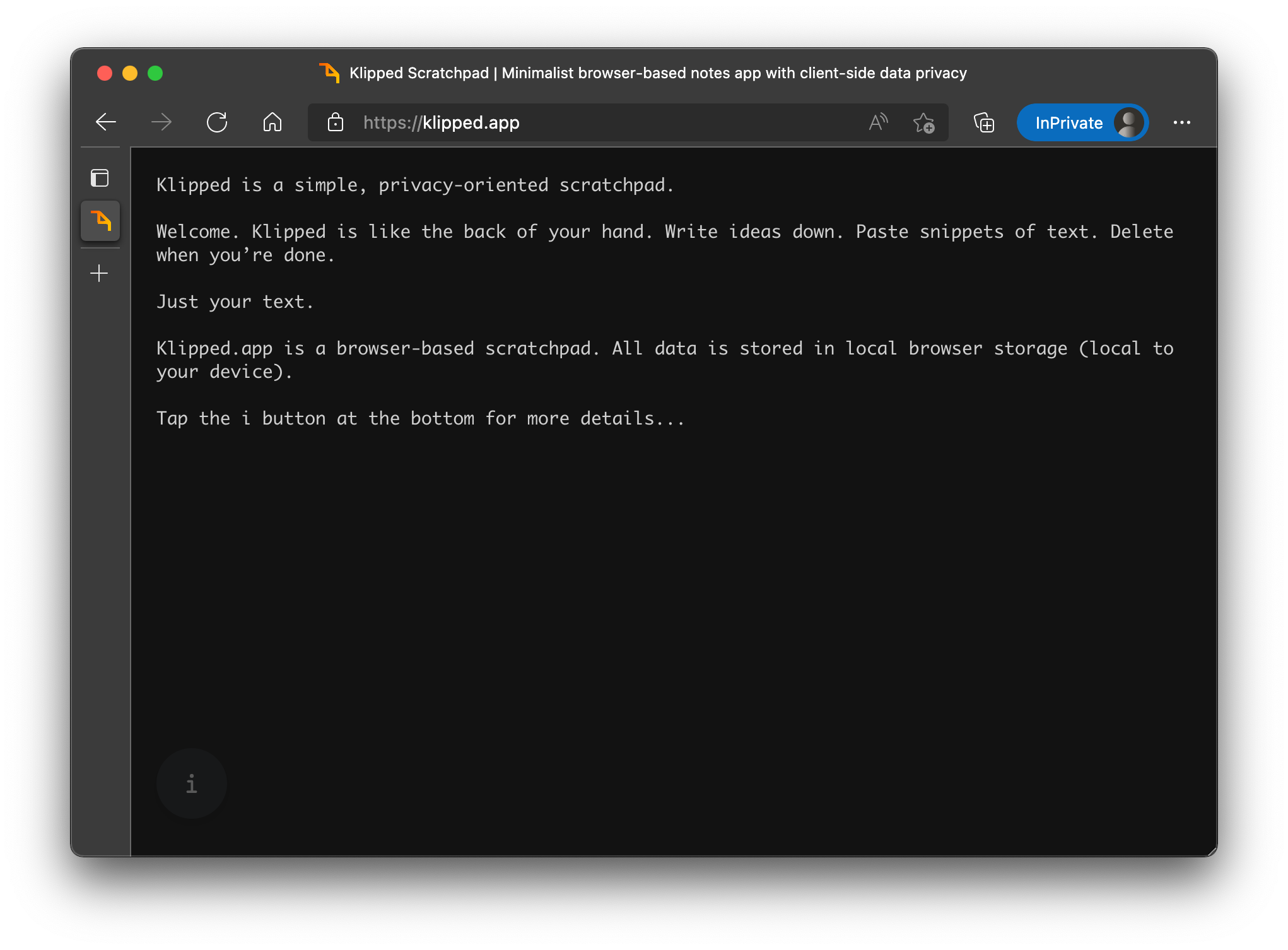The height and width of the screenshot is (950, 1288).
Task: View site information via the lock icon
Action: coord(336,122)
